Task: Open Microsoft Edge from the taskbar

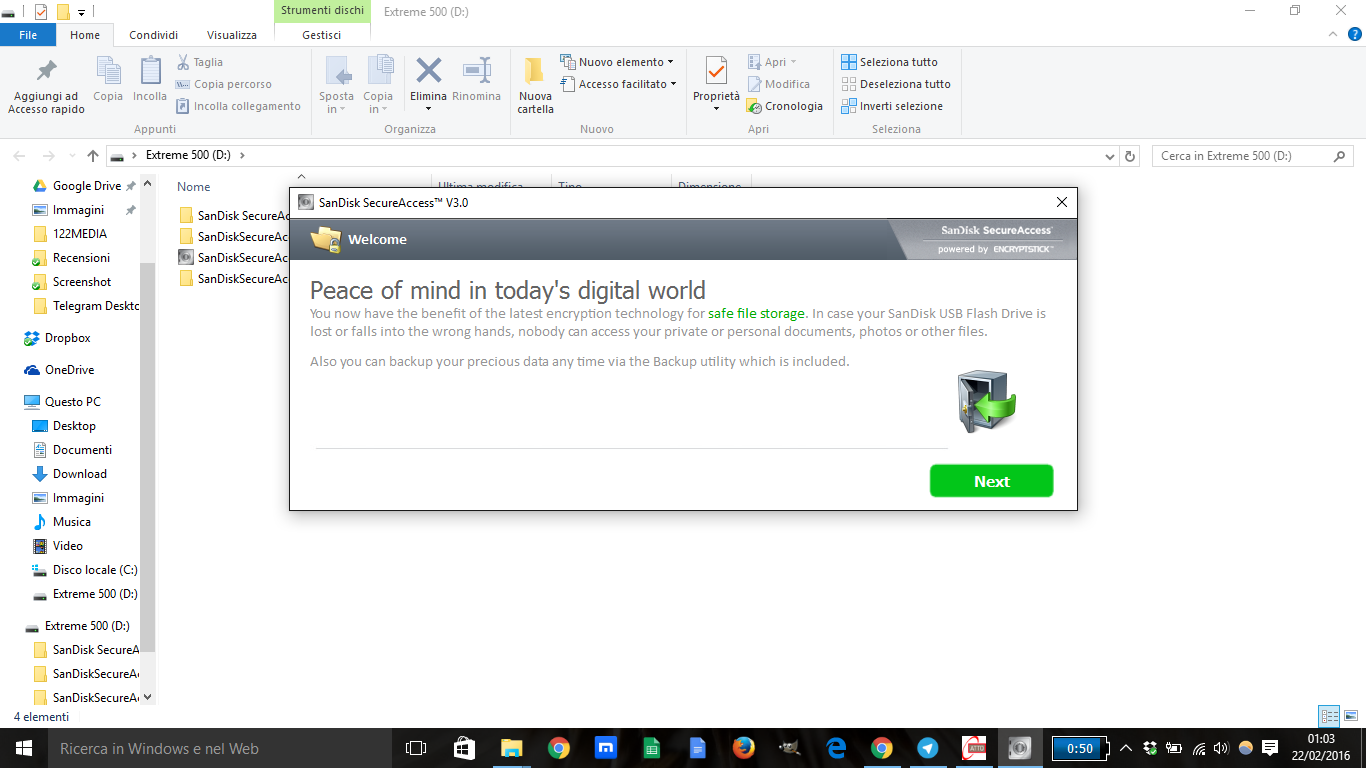Action: tap(836, 748)
